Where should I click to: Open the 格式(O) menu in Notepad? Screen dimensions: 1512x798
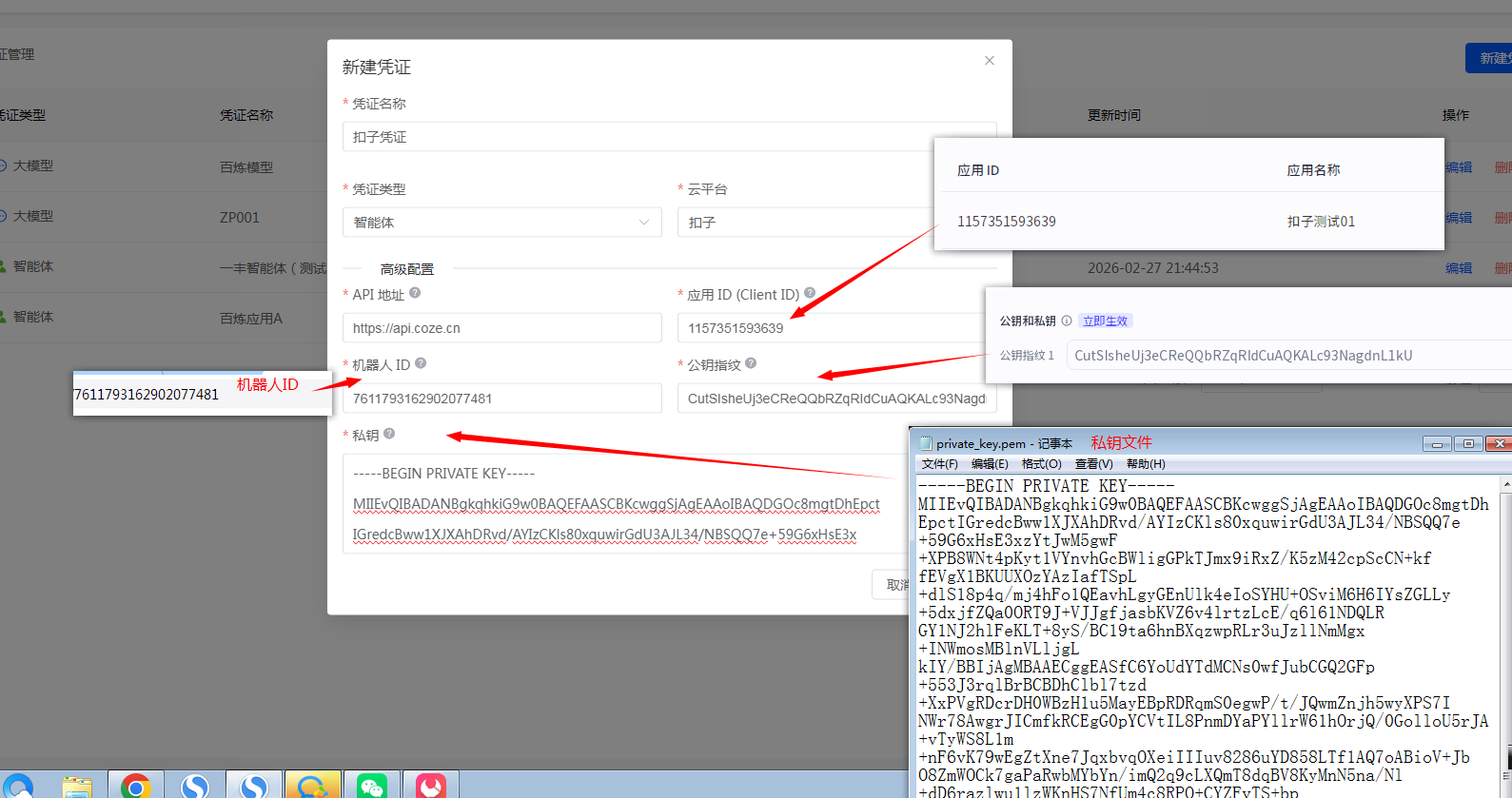point(1041,464)
